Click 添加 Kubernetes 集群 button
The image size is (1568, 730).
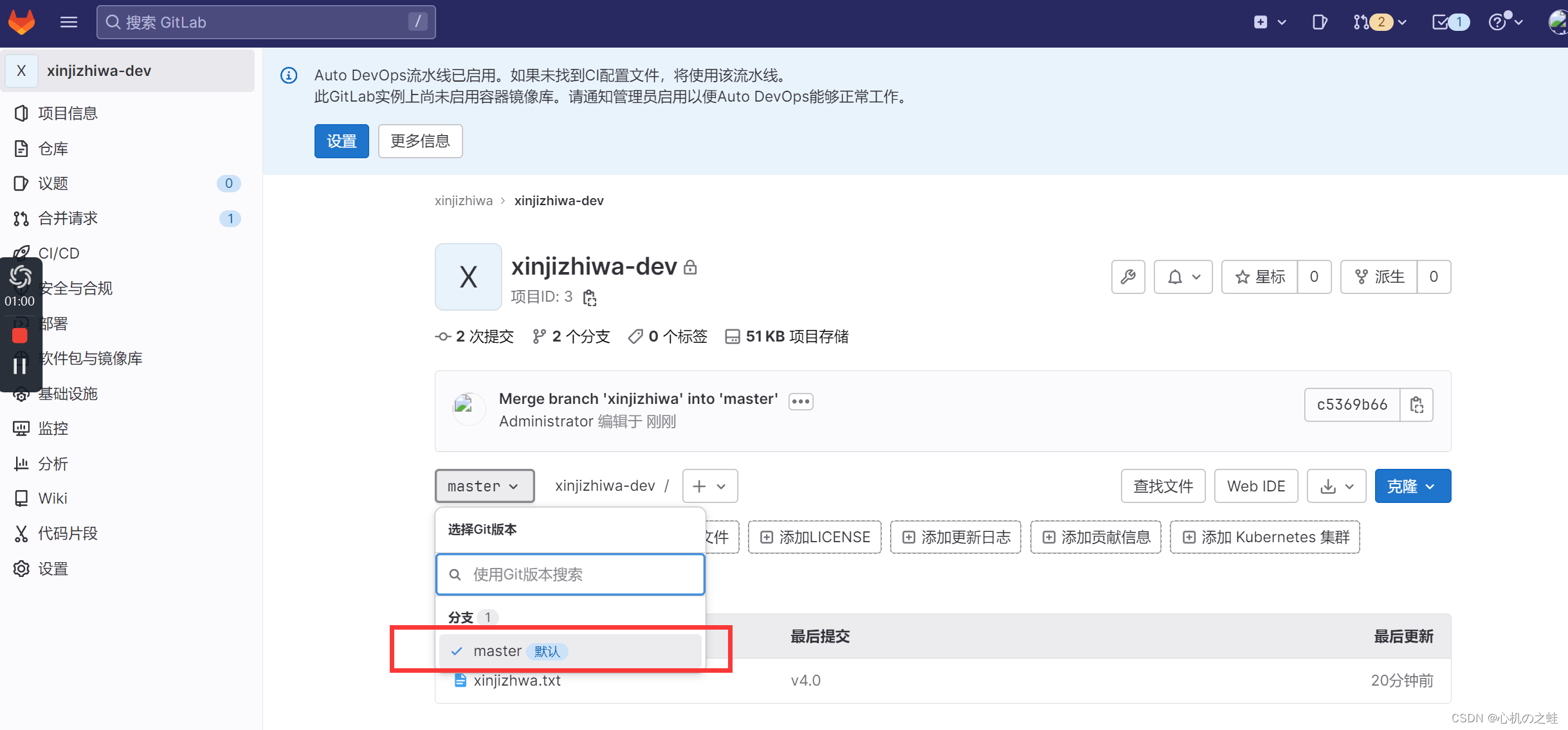(1265, 537)
